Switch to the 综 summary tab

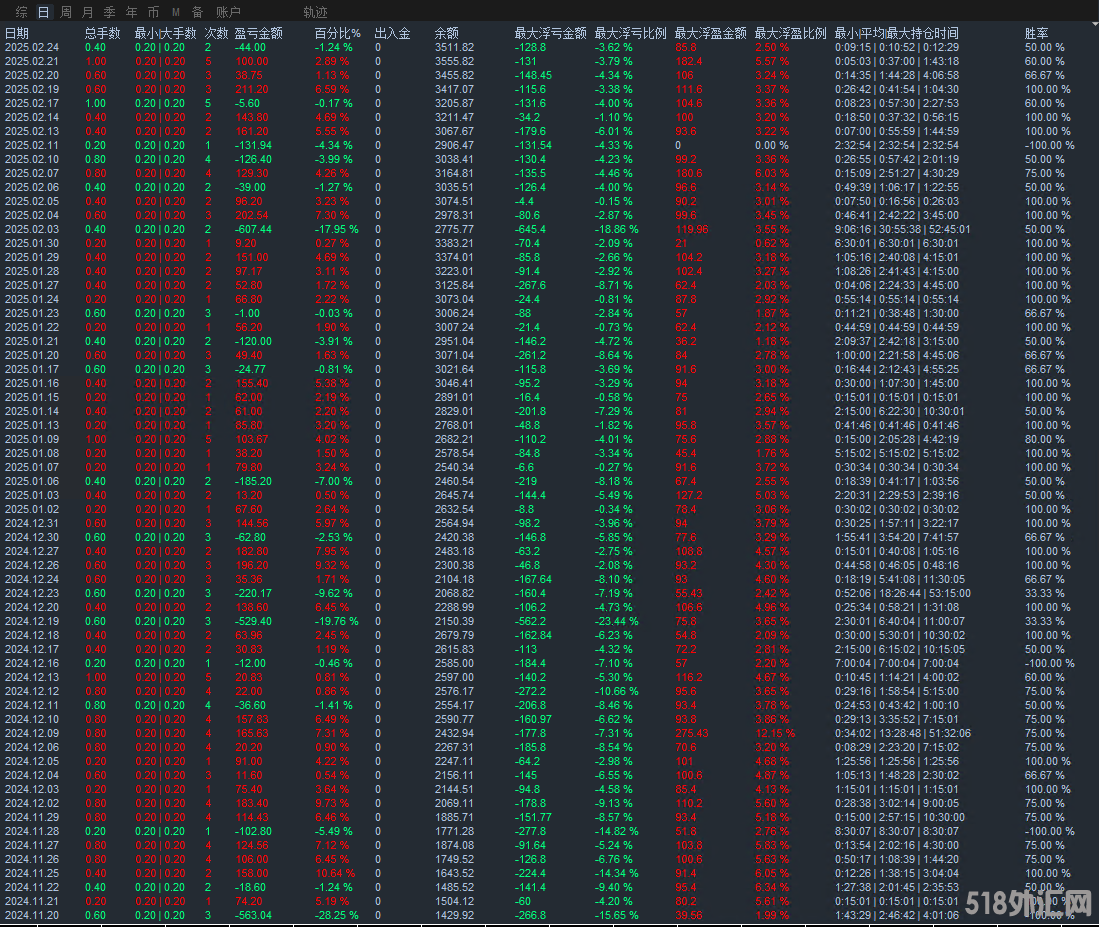click(x=21, y=12)
